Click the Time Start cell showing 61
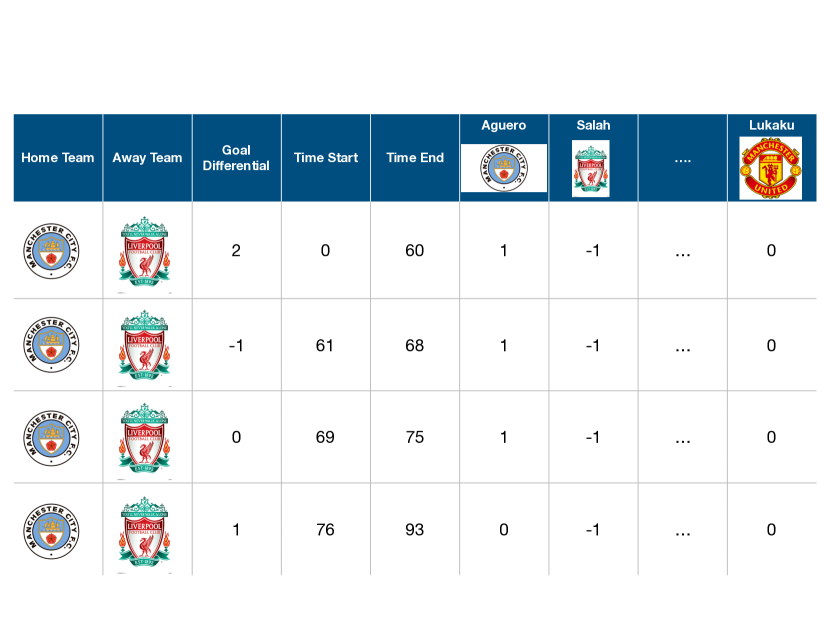 (326, 346)
